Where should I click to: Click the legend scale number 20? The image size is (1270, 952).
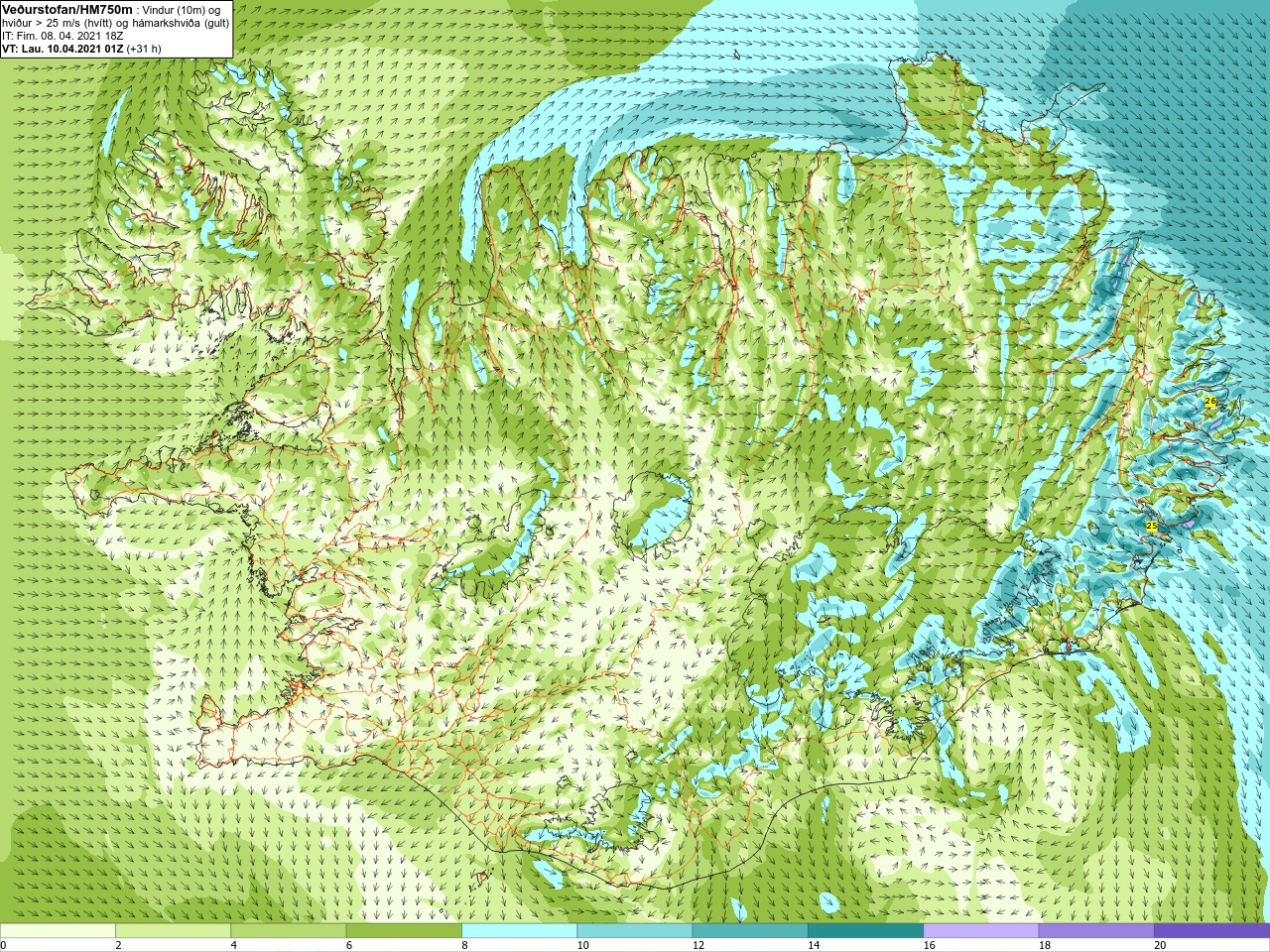point(1160,945)
